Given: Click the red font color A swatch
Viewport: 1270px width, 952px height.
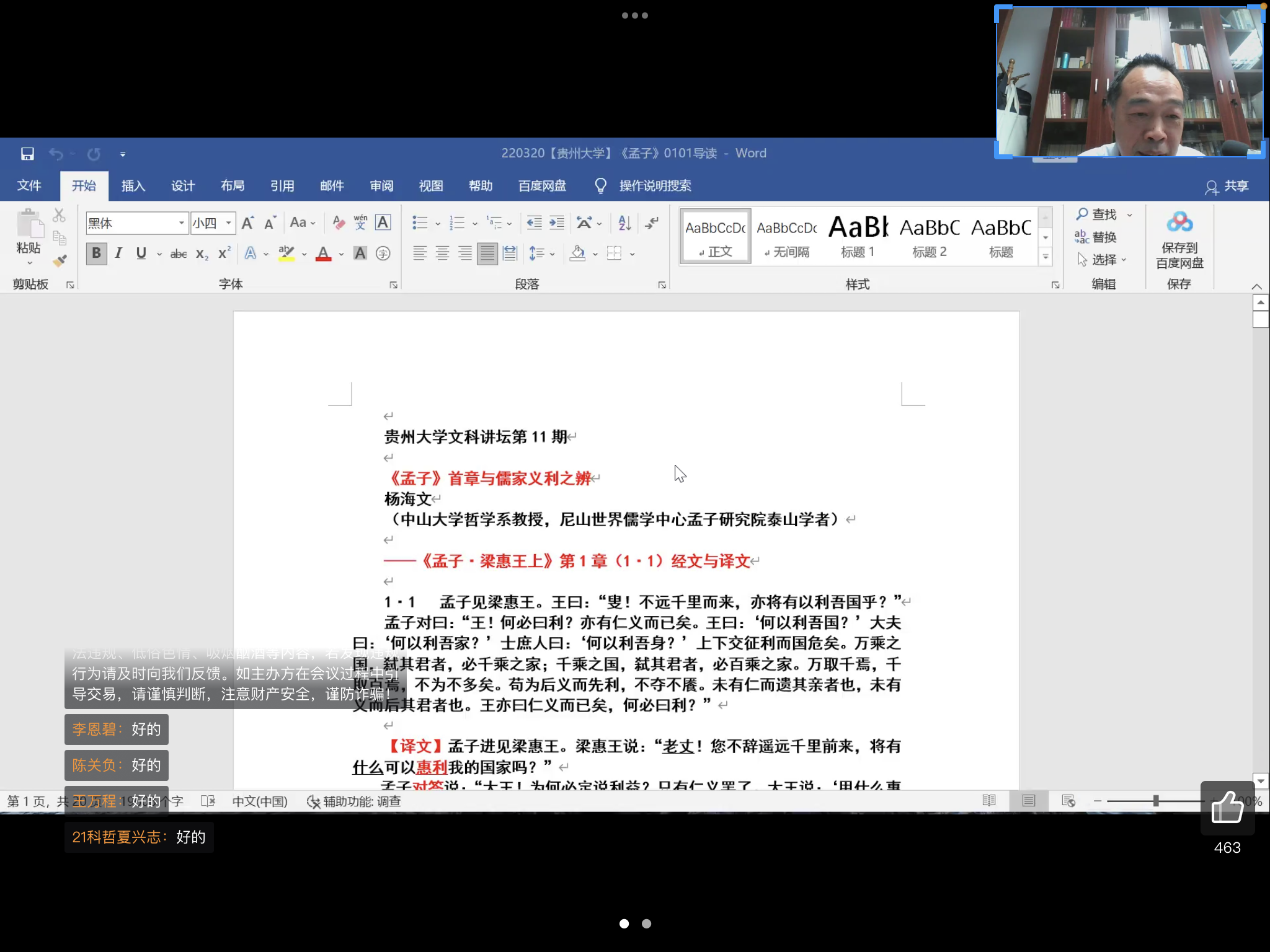Looking at the screenshot, I should tap(323, 253).
